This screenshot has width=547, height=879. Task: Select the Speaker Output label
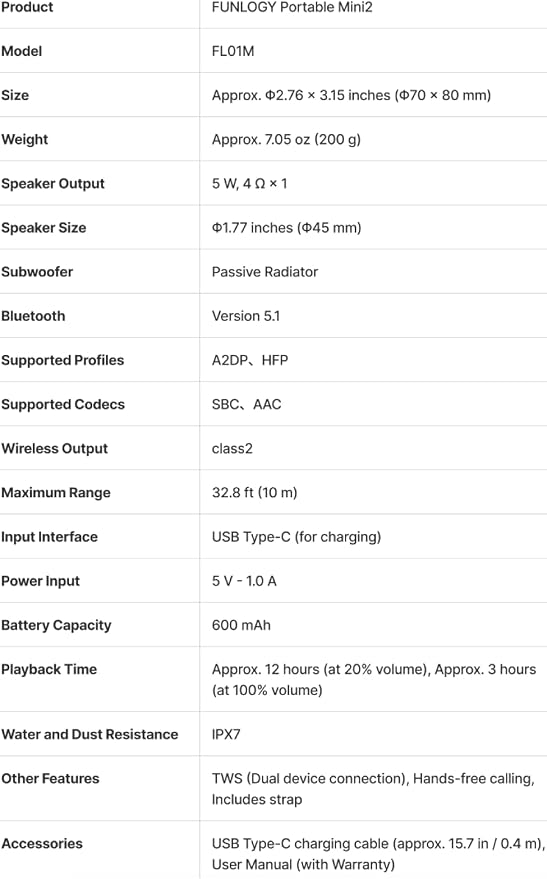(53, 184)
